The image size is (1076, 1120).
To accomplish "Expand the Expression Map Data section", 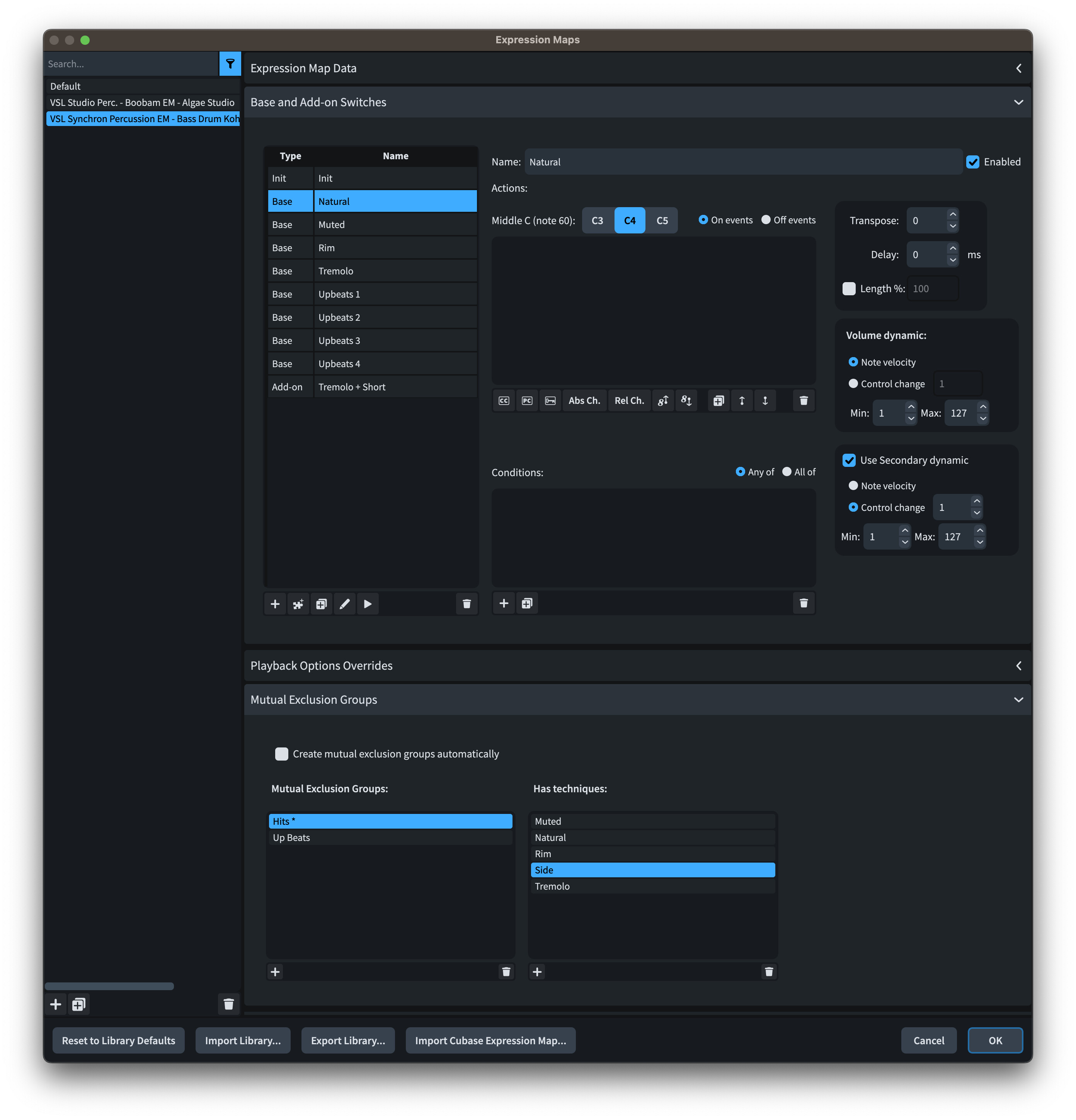I will coord(1018,68).
